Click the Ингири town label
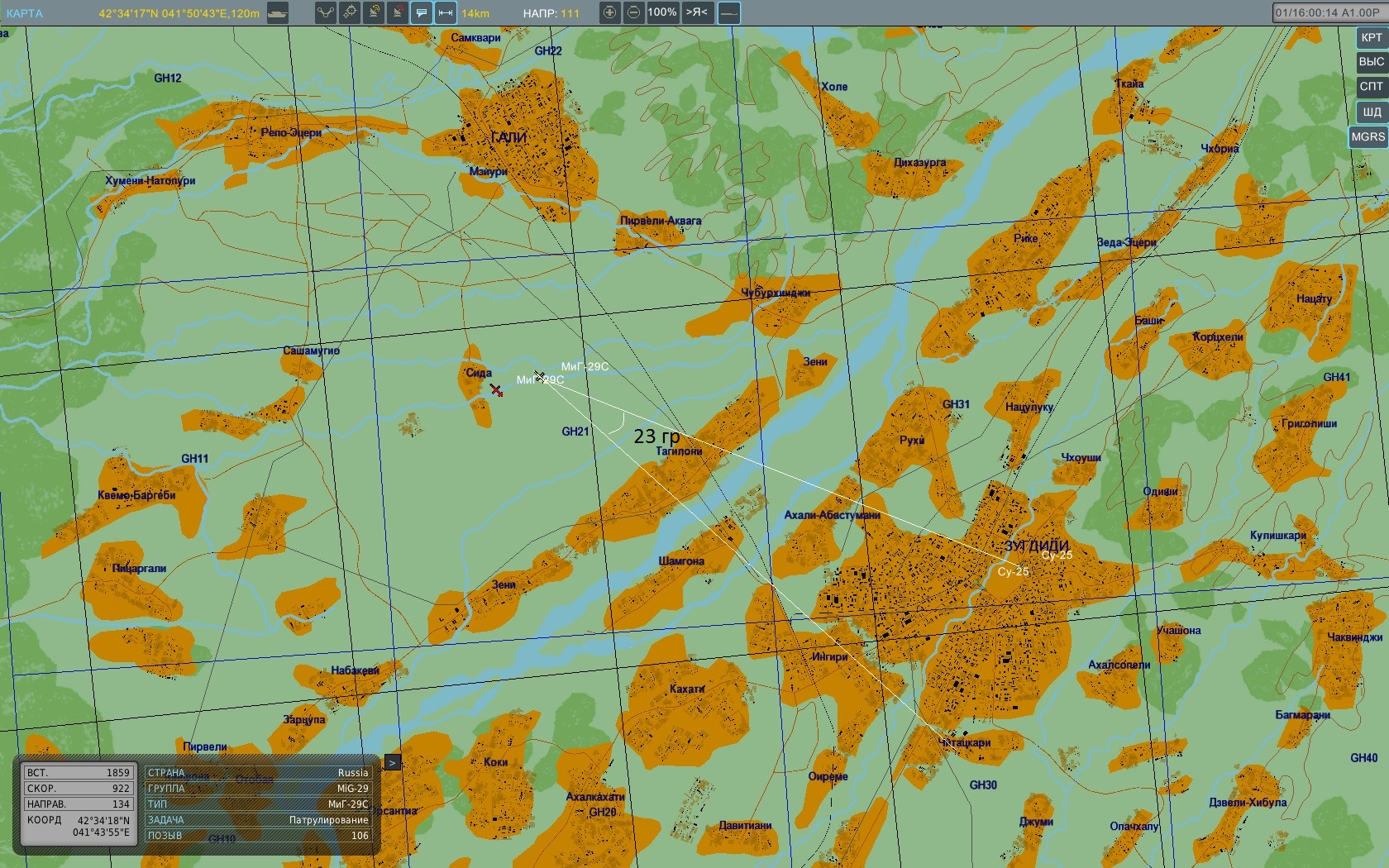Viewport: 1389px width, 868px height. coord(829,656)
